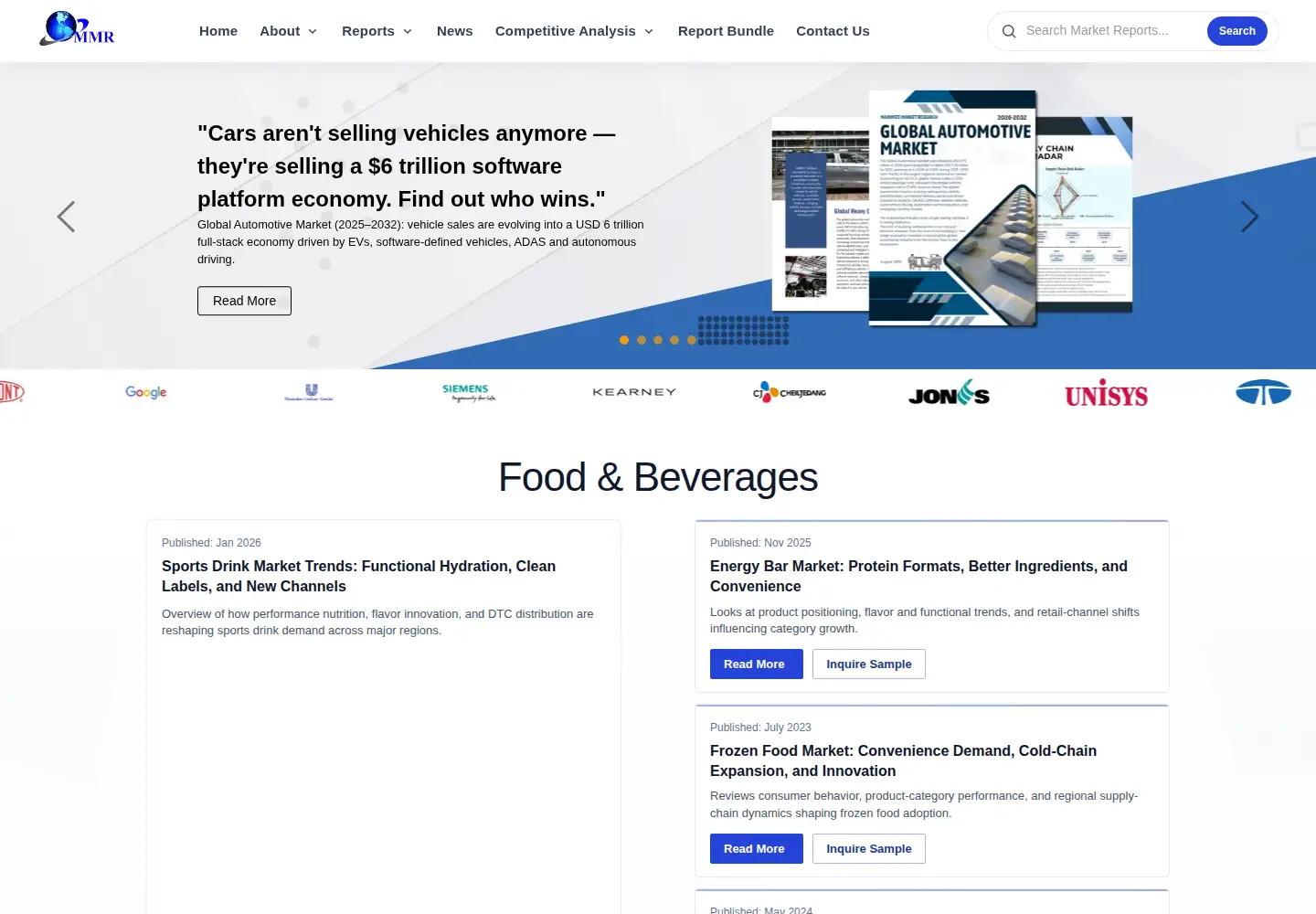Open the Home nav item
The width and height of the screenshot is (1316, 914).
pyautogui.click(x=218, y=31)
